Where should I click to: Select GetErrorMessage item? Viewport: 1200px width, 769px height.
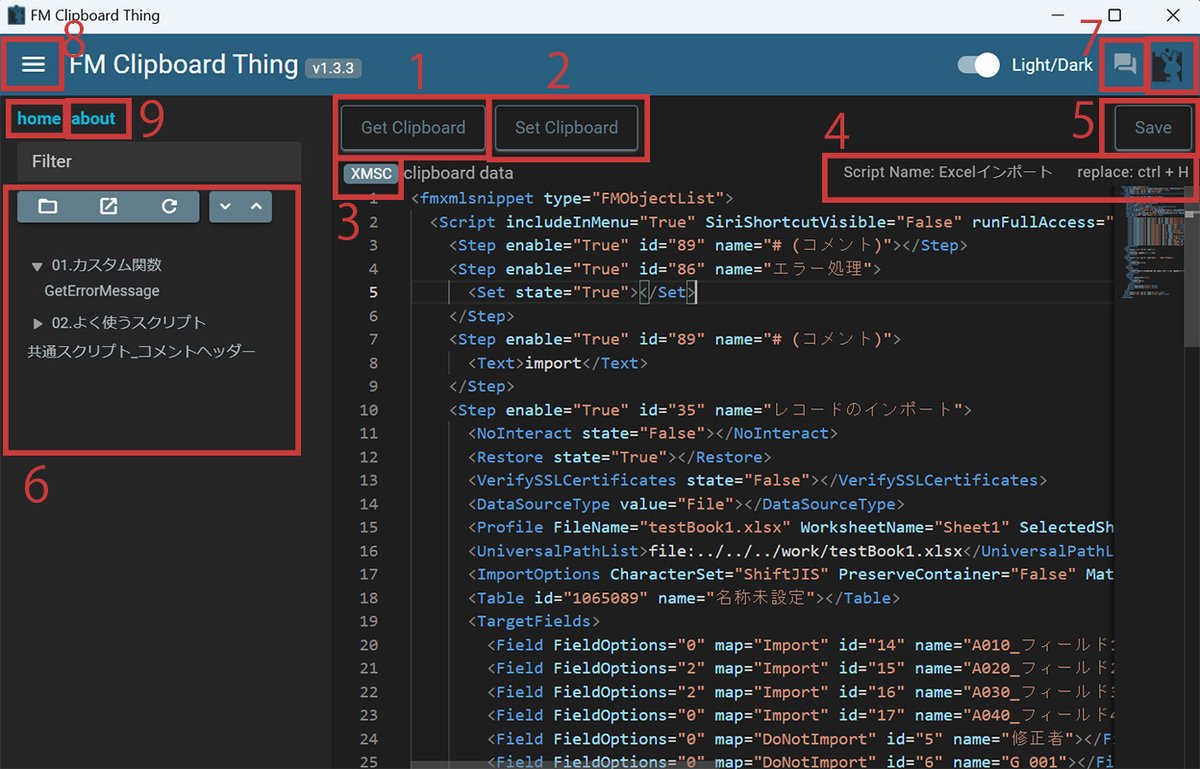pyautogui.click(x=102, y=291)
